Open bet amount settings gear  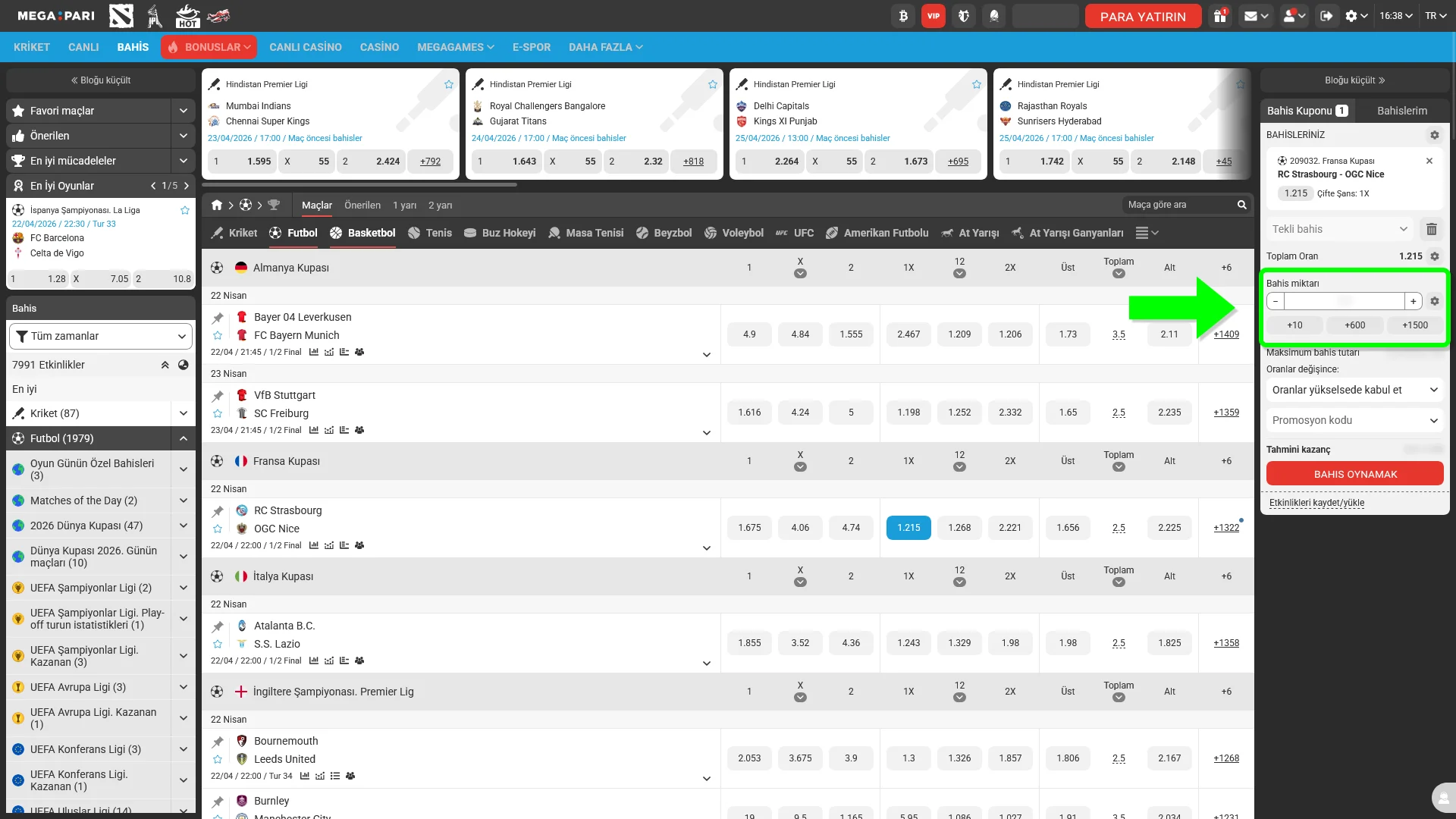click(1435, 301)
